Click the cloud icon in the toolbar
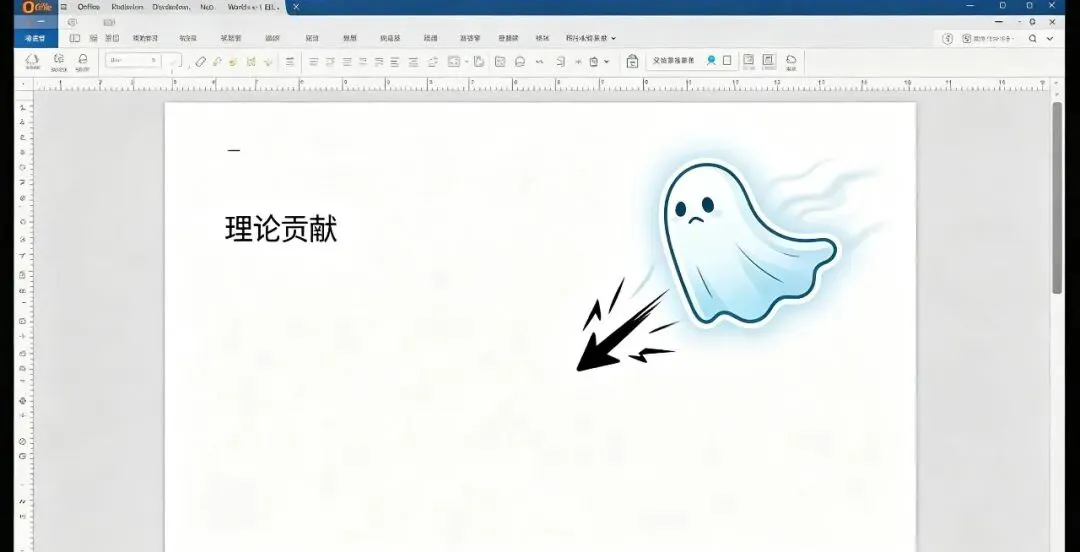The image size is (1080, 552). tap(791, 61)
